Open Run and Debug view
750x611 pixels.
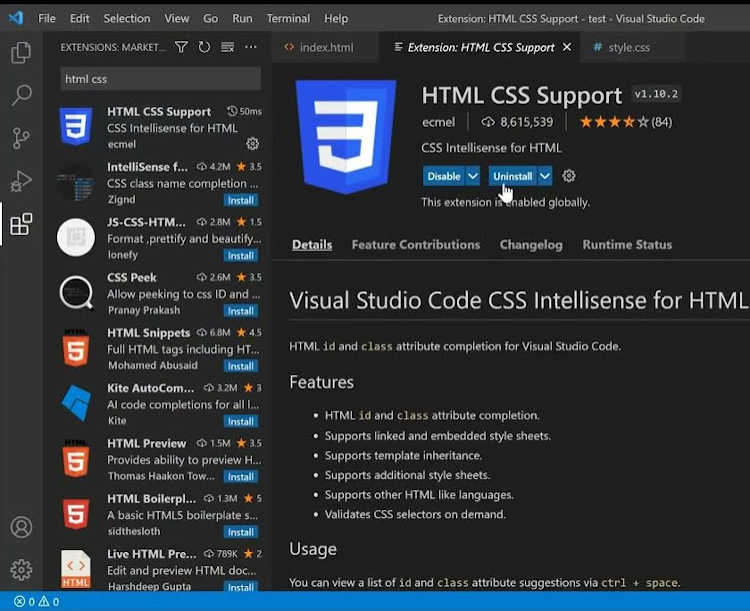(x=21, y=181)
